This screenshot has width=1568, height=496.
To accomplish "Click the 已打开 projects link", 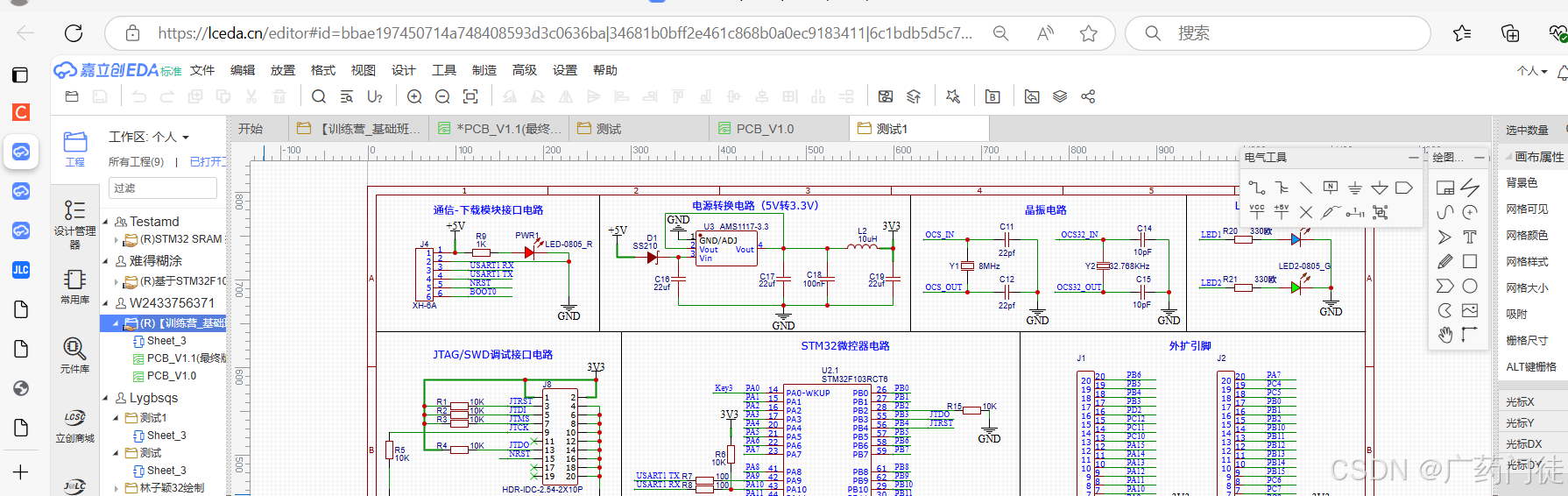I will click(x=208, y=162).
